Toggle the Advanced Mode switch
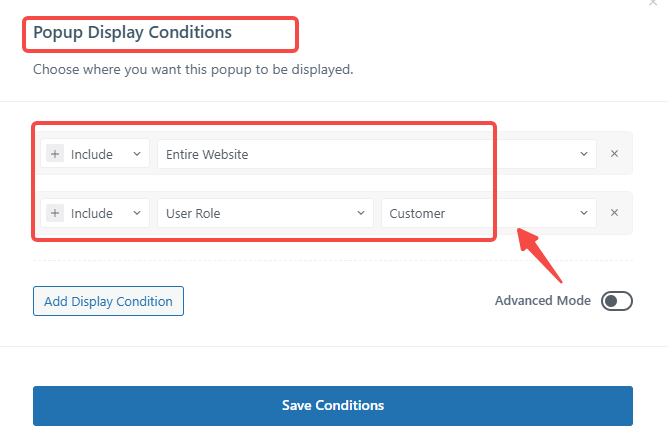Screen dimensions: 668x440 click(616, 301)
